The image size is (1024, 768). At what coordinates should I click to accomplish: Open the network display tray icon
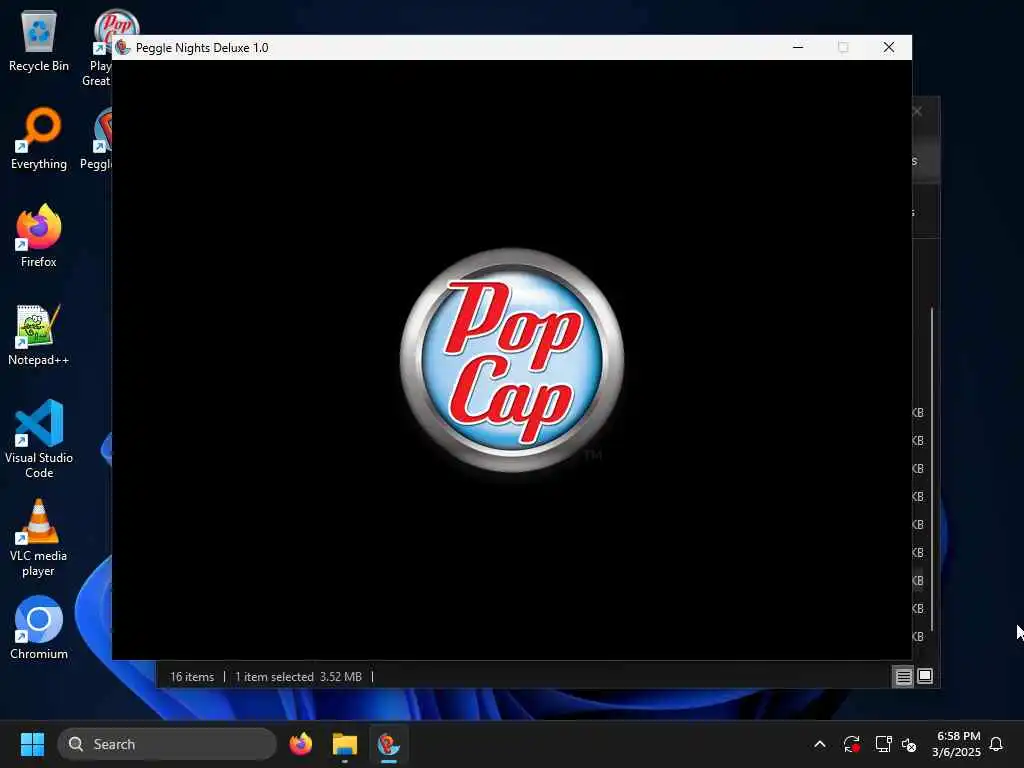pos(884,744)
